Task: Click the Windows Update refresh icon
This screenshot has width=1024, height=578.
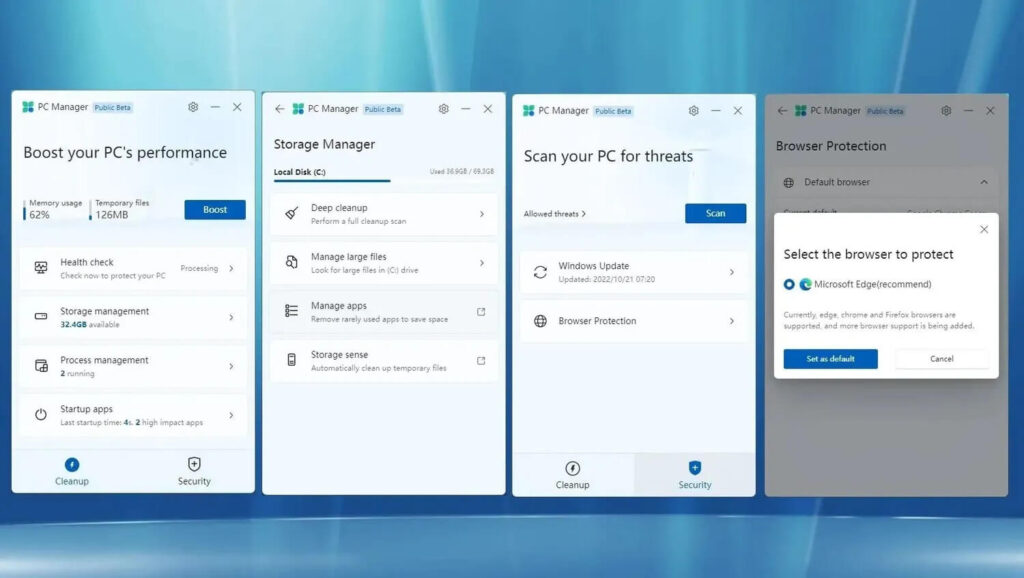Action: [x=540, y=272]
